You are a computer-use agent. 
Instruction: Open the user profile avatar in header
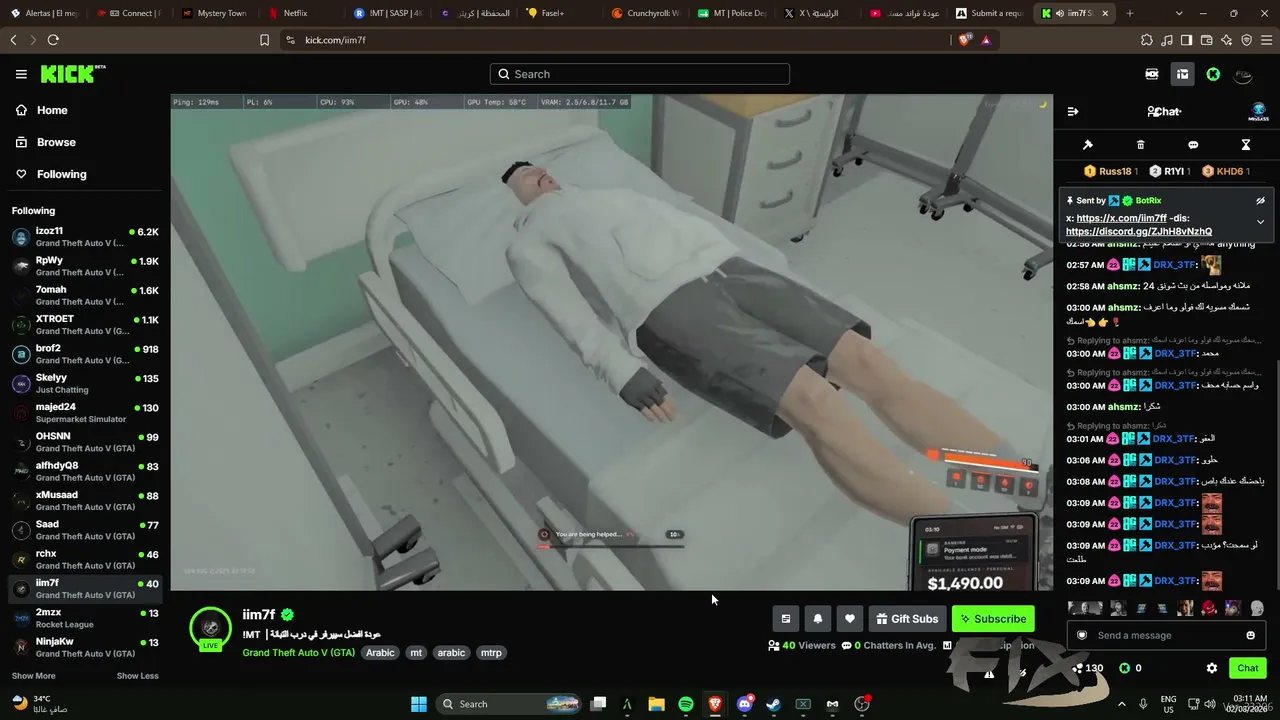(1244, 74)
